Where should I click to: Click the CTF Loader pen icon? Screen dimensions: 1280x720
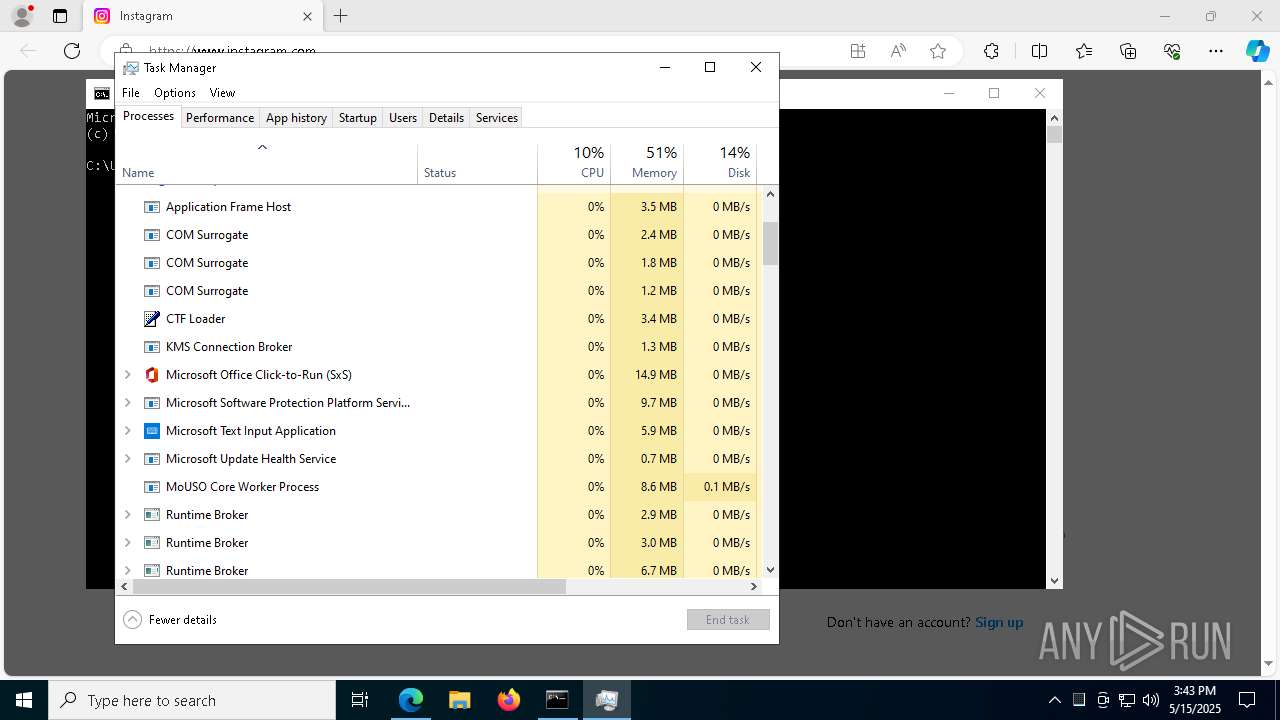pyautogui.click(x=152, y=319)
